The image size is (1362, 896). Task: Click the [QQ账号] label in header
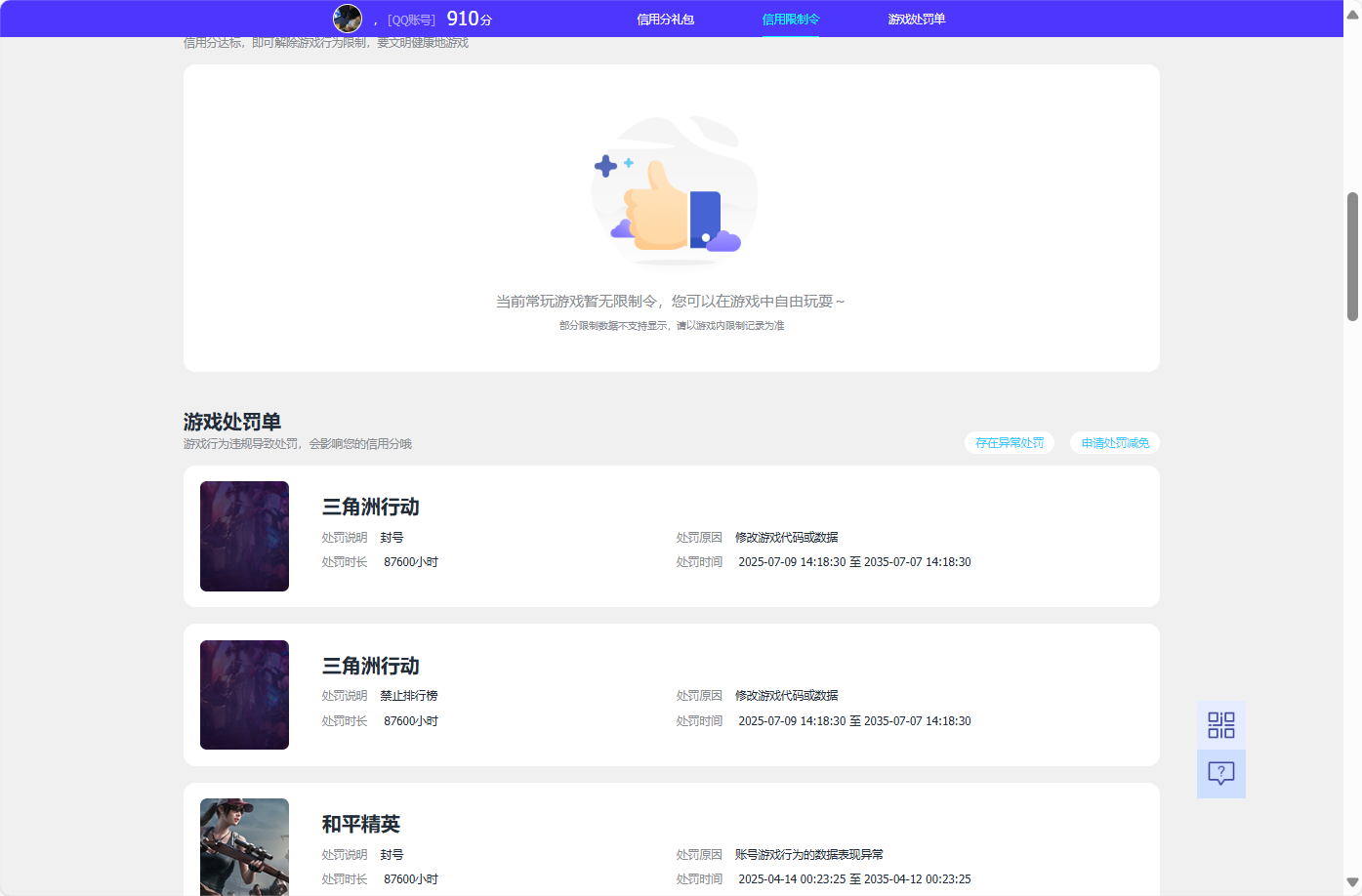(411, 20)
